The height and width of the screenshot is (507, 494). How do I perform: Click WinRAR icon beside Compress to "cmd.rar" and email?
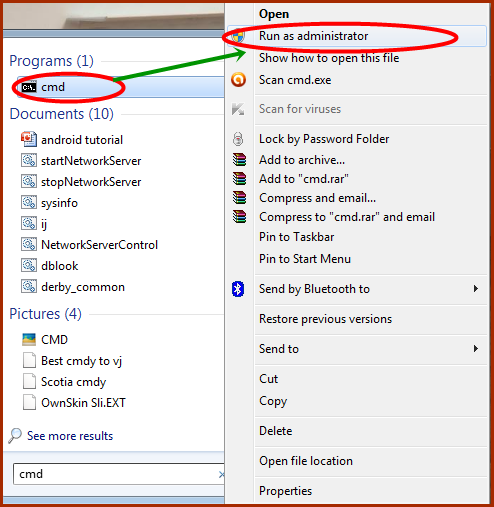239,217
